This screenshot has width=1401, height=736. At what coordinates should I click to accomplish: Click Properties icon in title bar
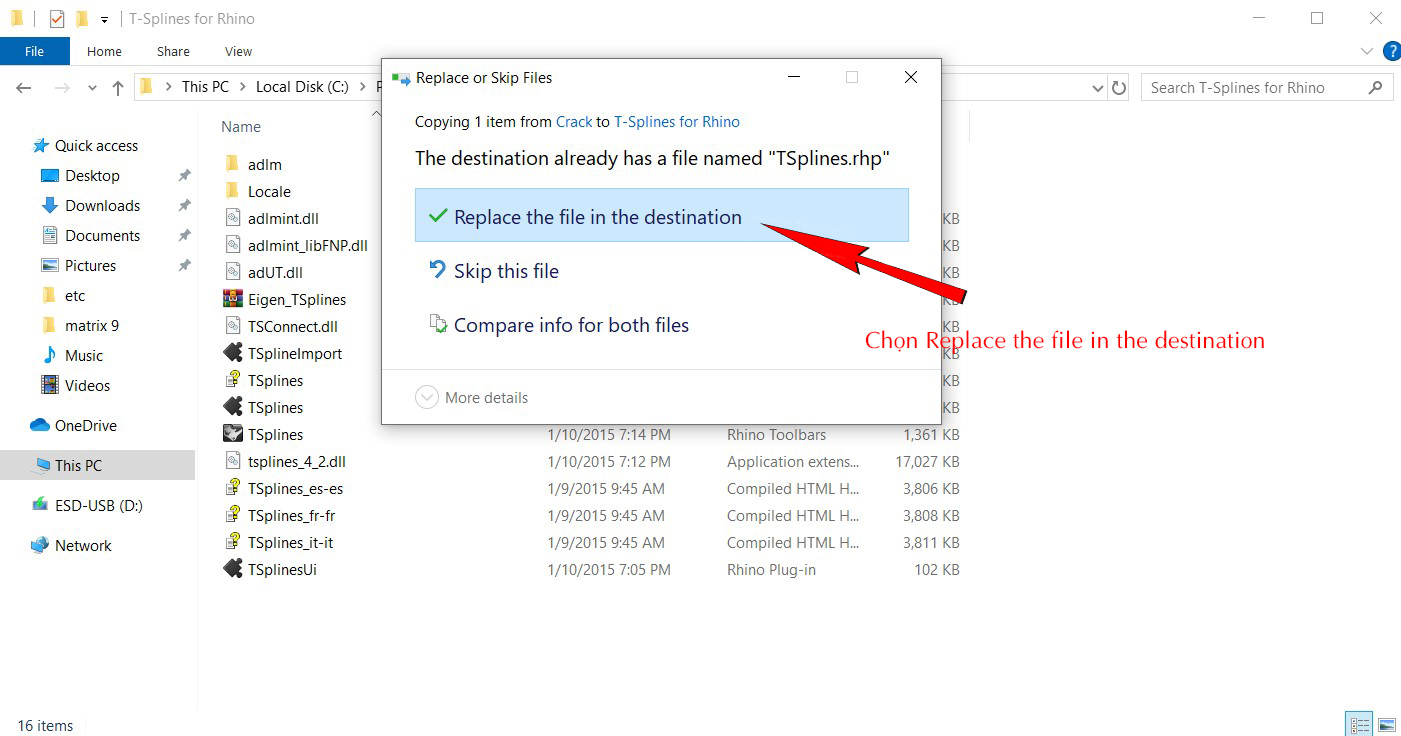[x=57, y=18]
